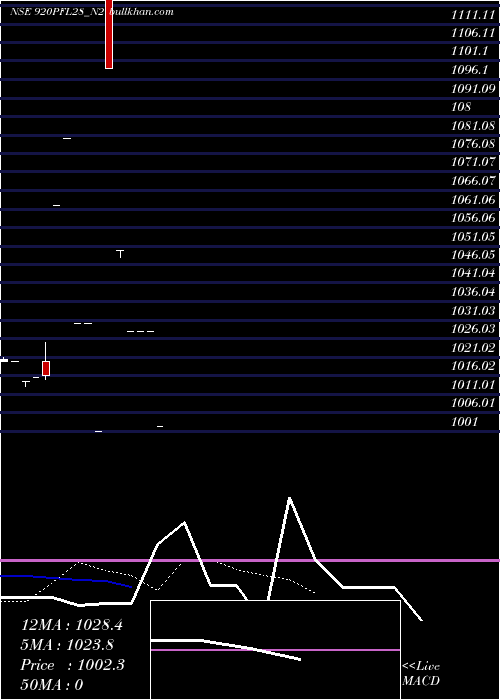
Task: Select the 1036.04 price axis label
Action: pos(473,292)
